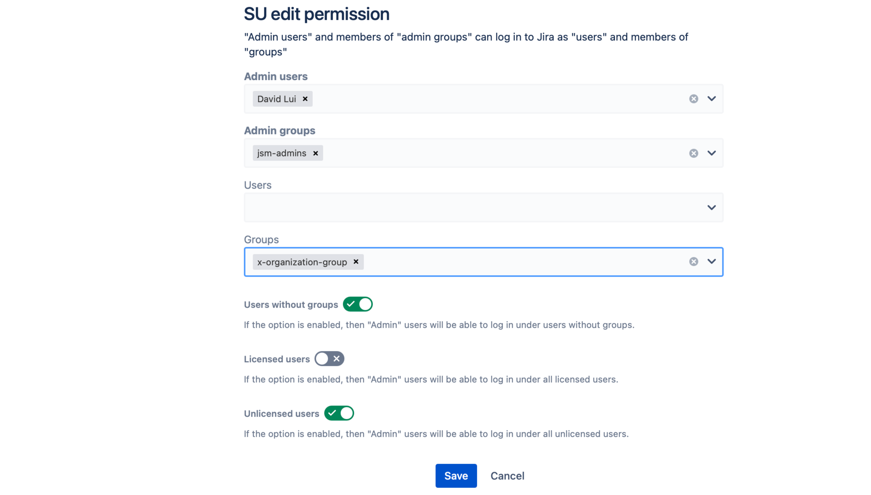
Task: Open the Groups dropdown chevron
Action: click(x=712, y=262)
